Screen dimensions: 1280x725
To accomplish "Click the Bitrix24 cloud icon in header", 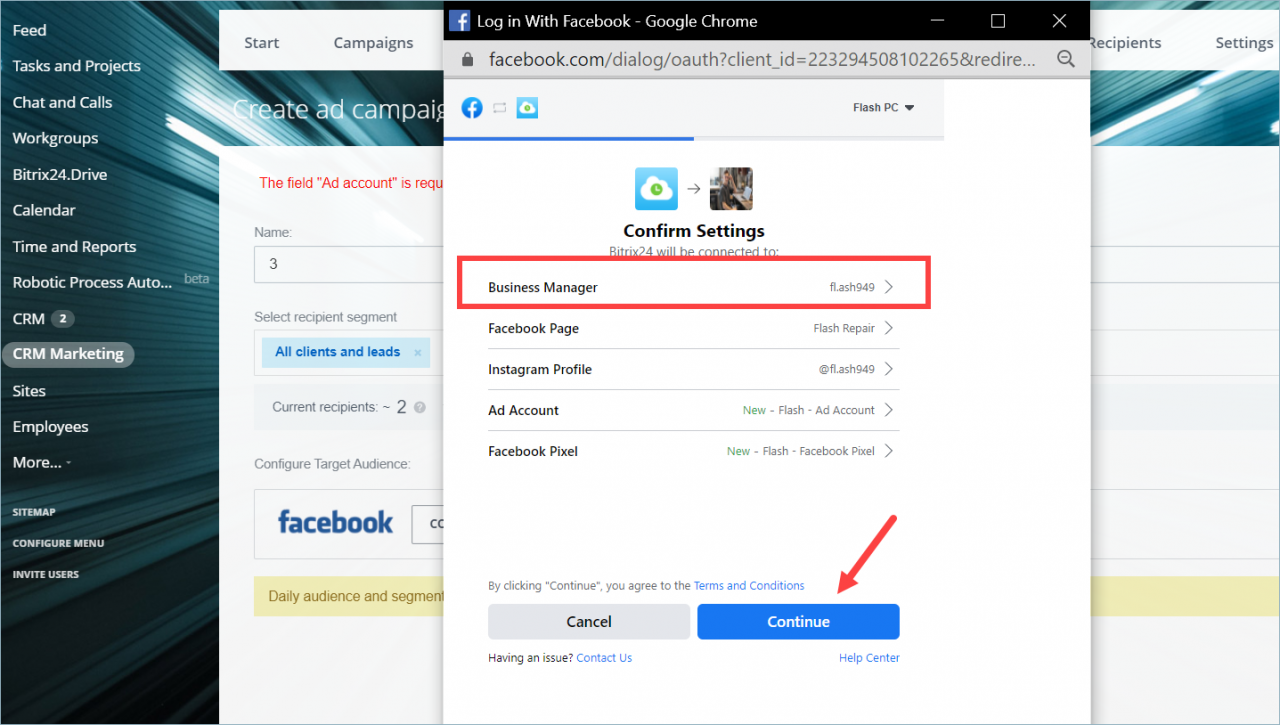I will (x=527, y=107).
